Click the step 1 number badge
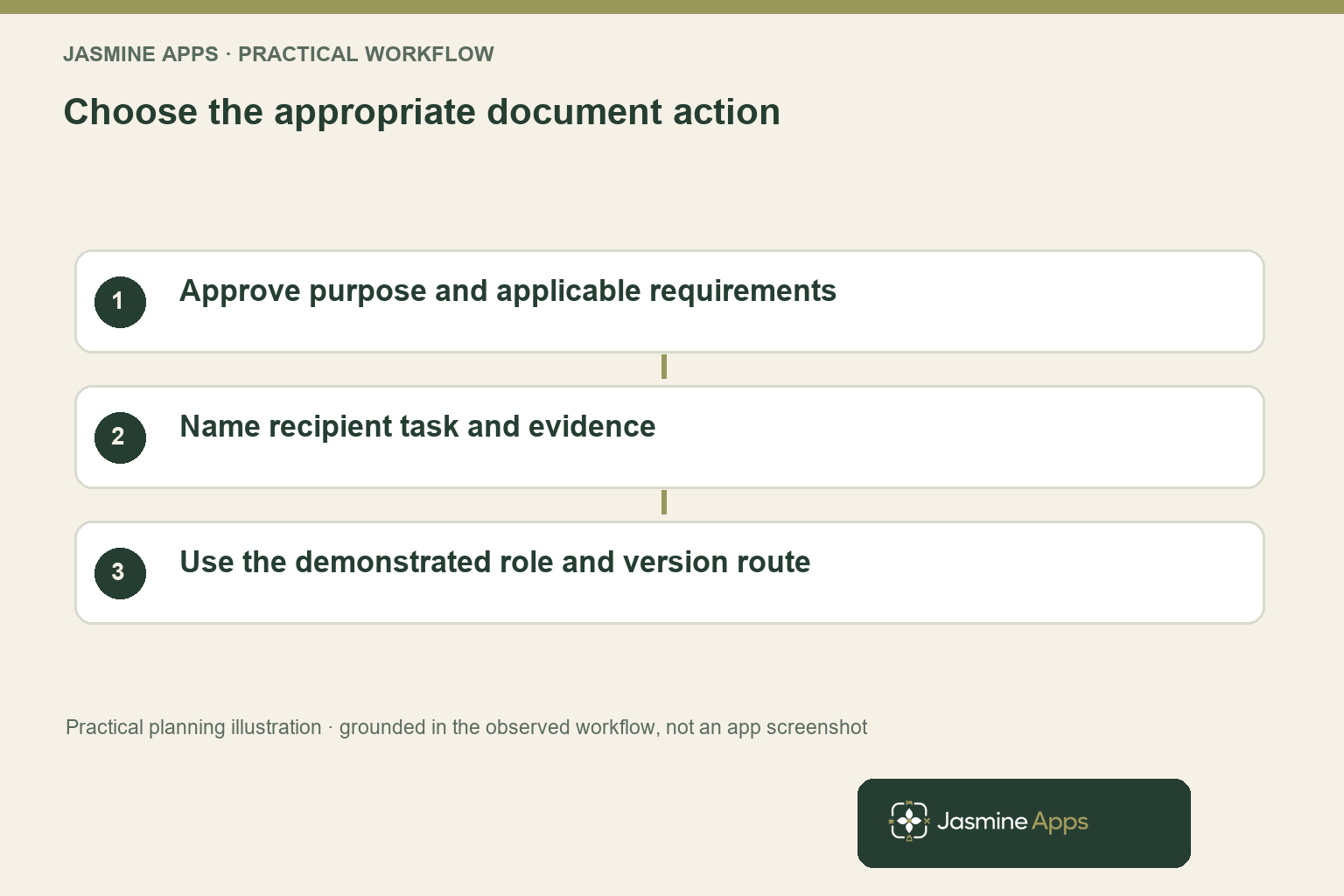1344x896 pixels. pos(120,302)
